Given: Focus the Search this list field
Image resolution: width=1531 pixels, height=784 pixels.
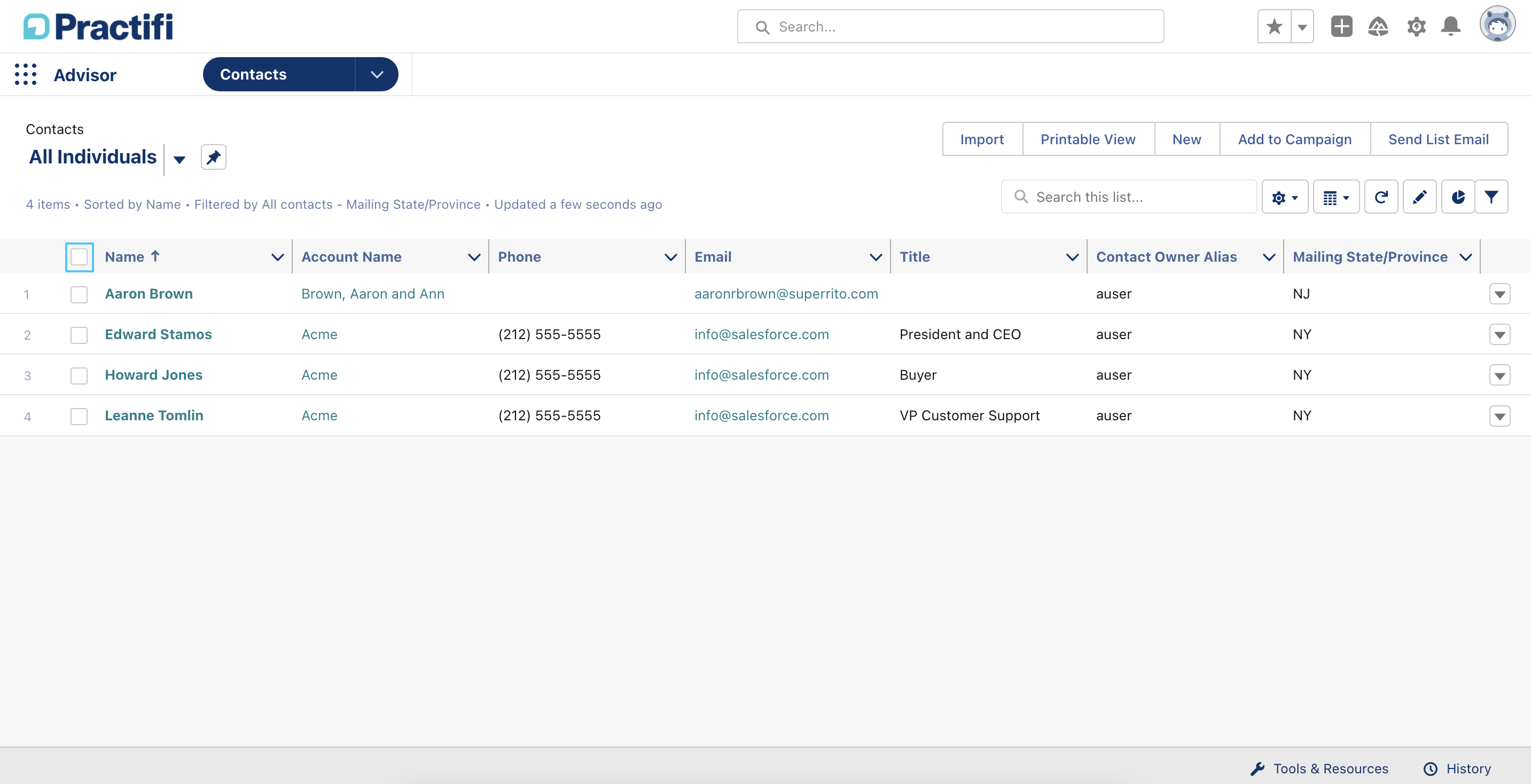Looking at the screenshot, I should coord(1129,198).
